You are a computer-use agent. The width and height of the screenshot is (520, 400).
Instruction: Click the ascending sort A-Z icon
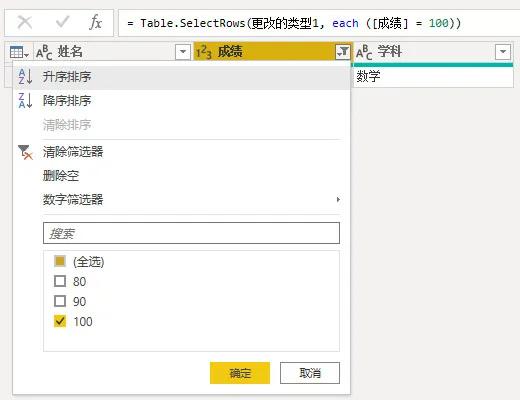pos(25,77)
